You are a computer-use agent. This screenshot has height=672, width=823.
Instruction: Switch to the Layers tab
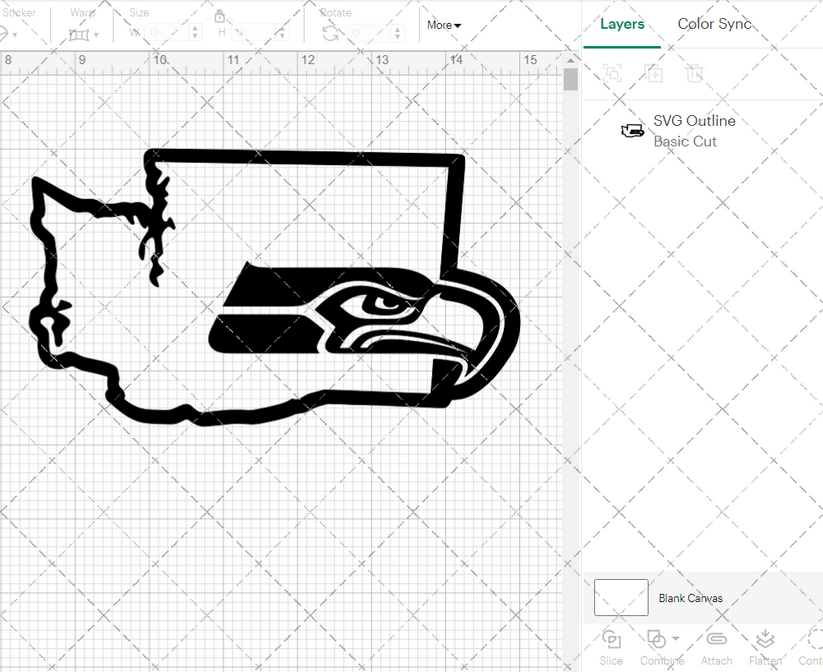pyautogui.click(x=622, y=24)
